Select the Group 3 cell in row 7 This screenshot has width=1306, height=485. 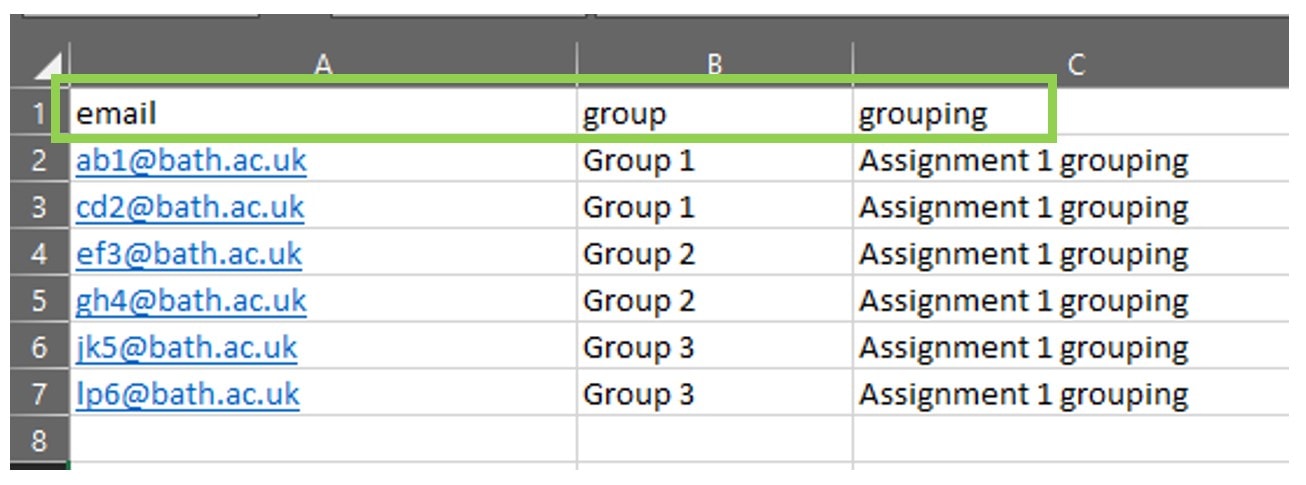coord(714,394)
